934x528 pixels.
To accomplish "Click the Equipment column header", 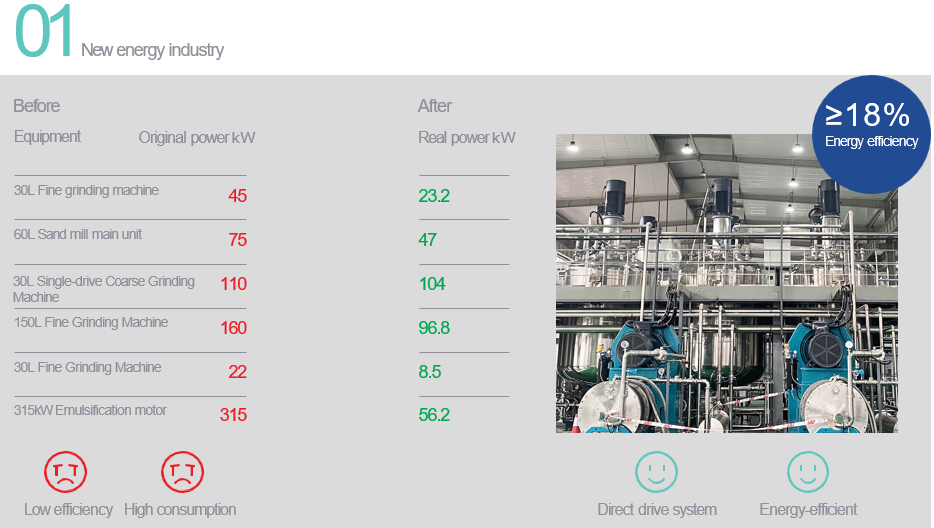I will [48, 137].
